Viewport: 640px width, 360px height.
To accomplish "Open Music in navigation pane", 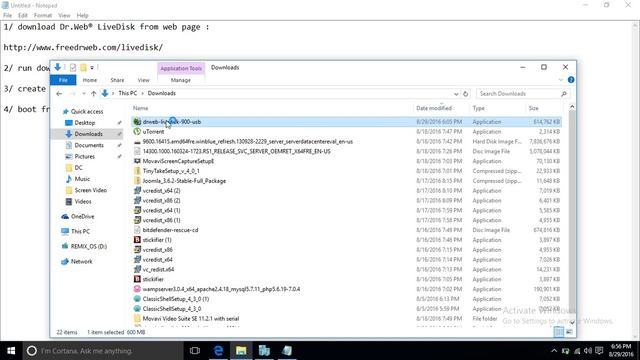I will (82, 179).
